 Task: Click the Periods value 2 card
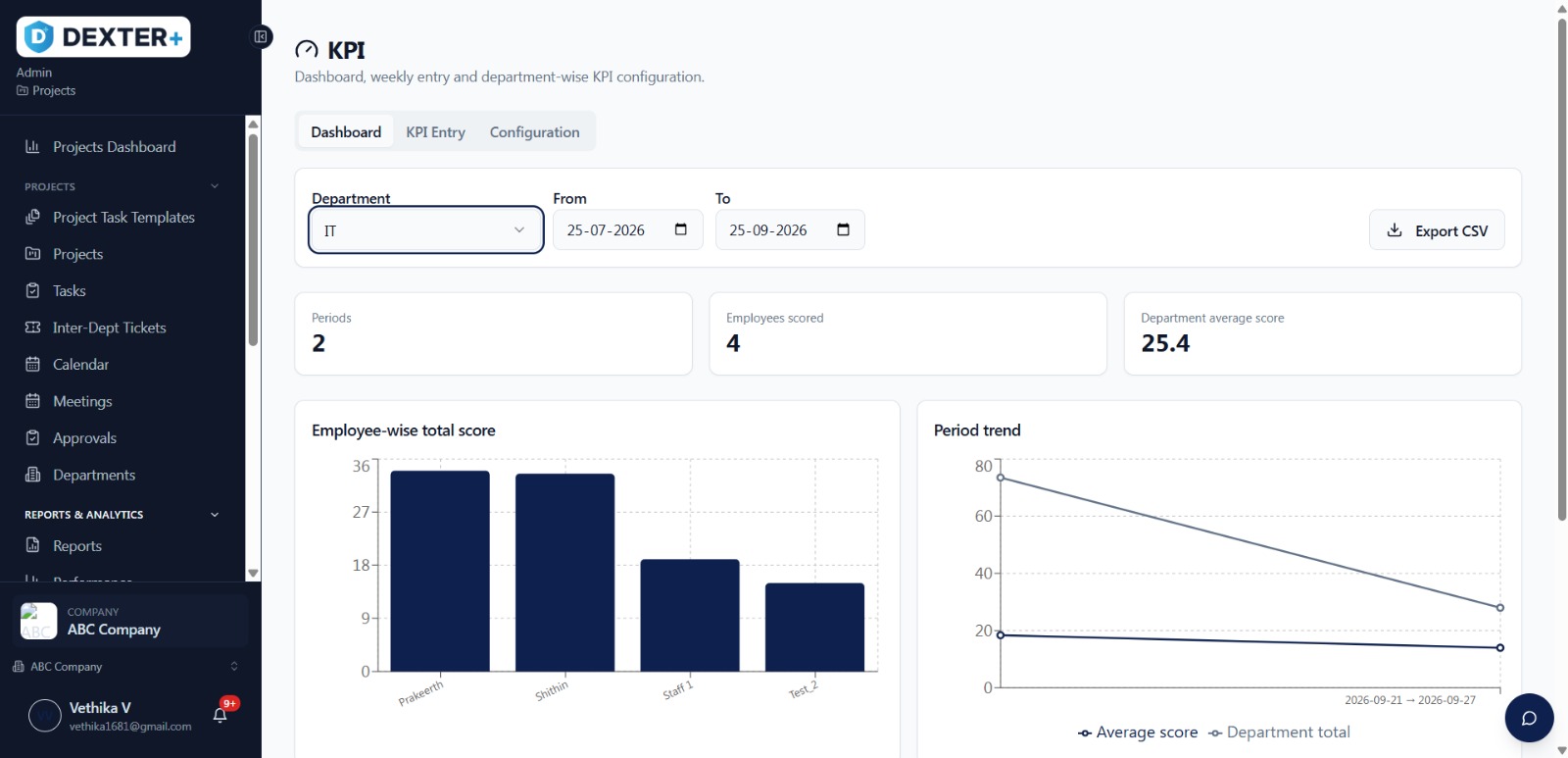tap(494, 333)
